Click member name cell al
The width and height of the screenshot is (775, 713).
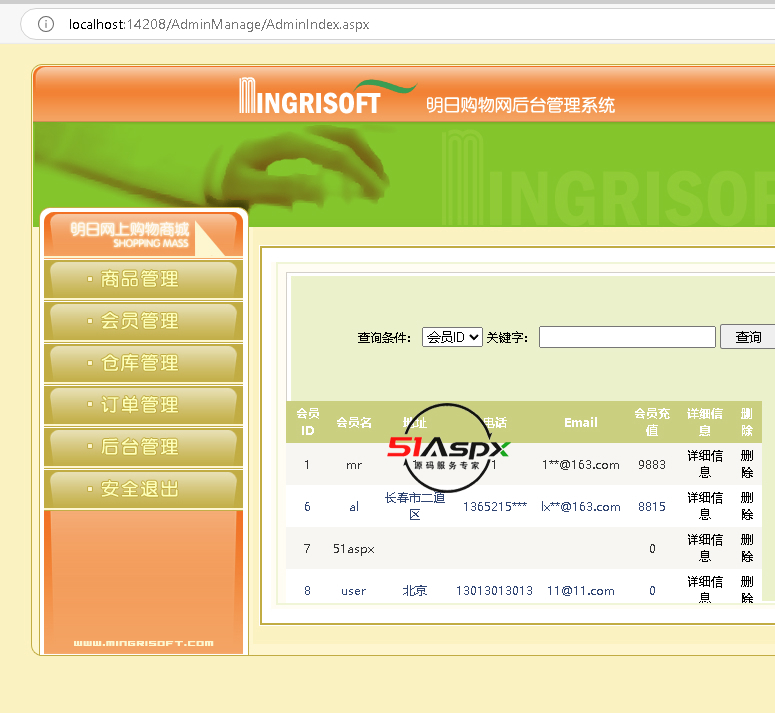[x=354, y=506]
